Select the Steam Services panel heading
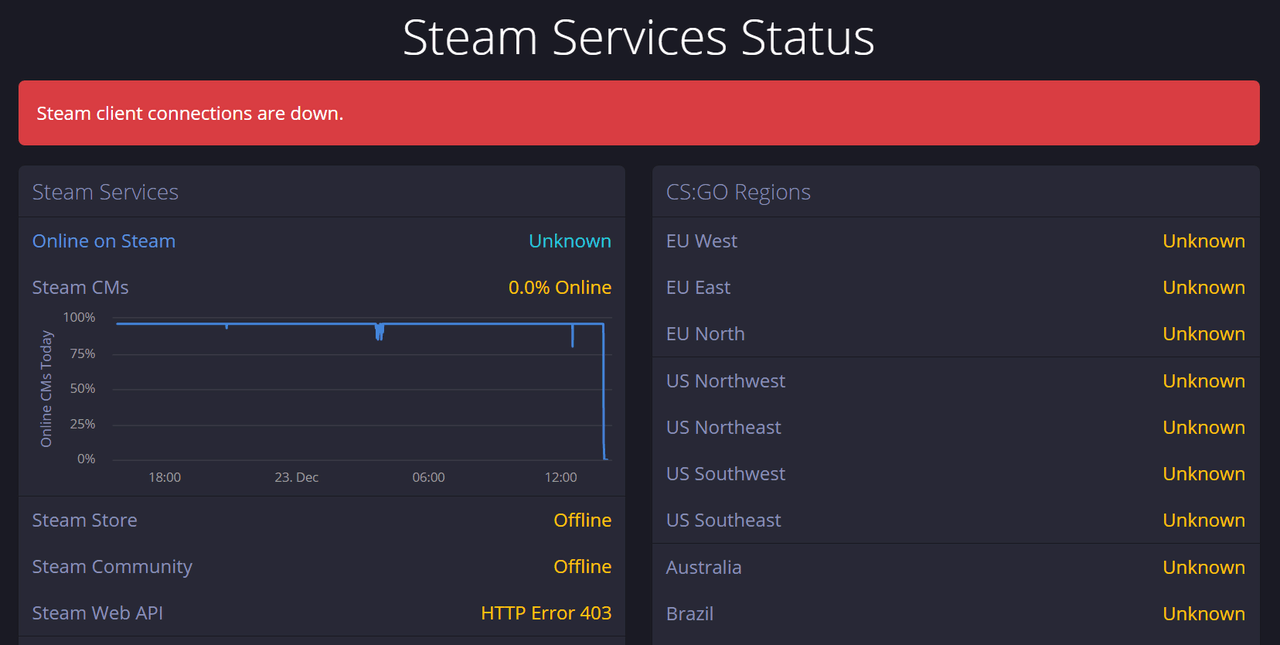Screen dimensions: 1280x645 [105, 192]
